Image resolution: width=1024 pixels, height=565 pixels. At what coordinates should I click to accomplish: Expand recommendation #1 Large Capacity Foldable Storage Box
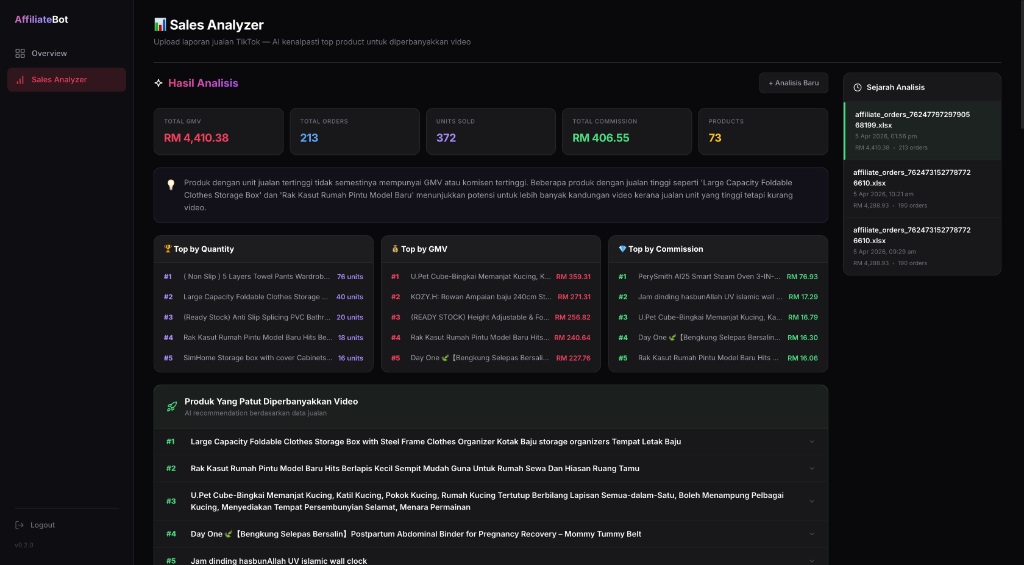pyautogui.click(x=491, y=442)
